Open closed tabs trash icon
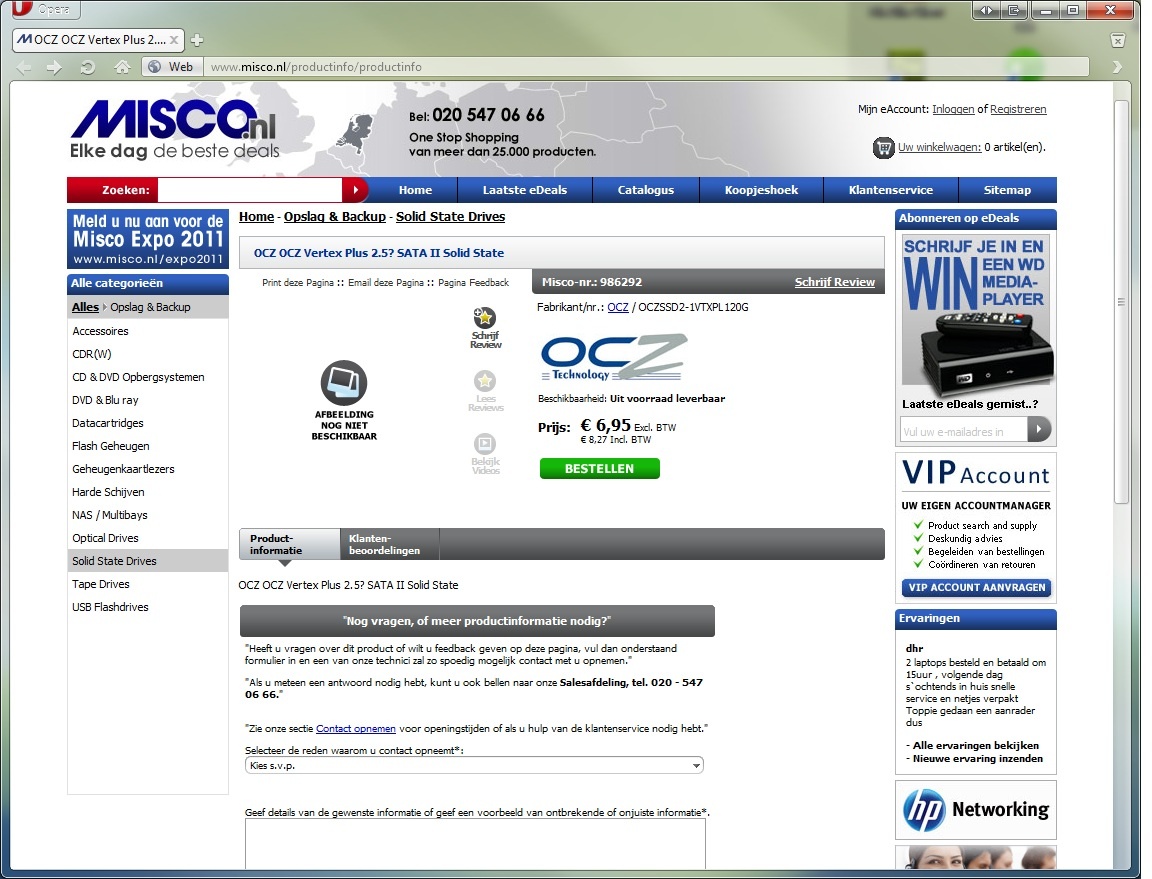 (1117, 40)
